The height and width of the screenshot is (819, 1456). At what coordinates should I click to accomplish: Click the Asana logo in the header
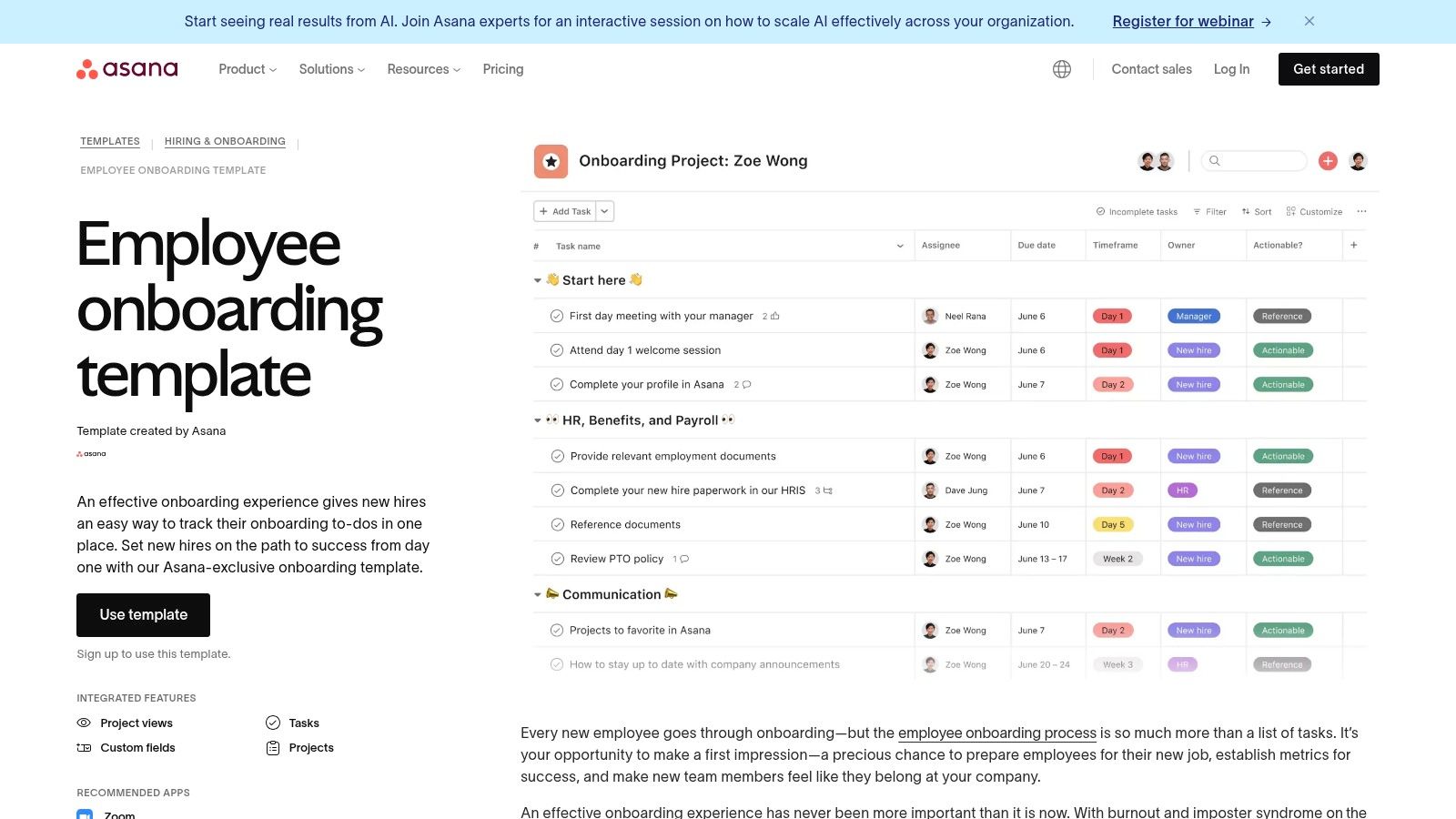(127, 69)
